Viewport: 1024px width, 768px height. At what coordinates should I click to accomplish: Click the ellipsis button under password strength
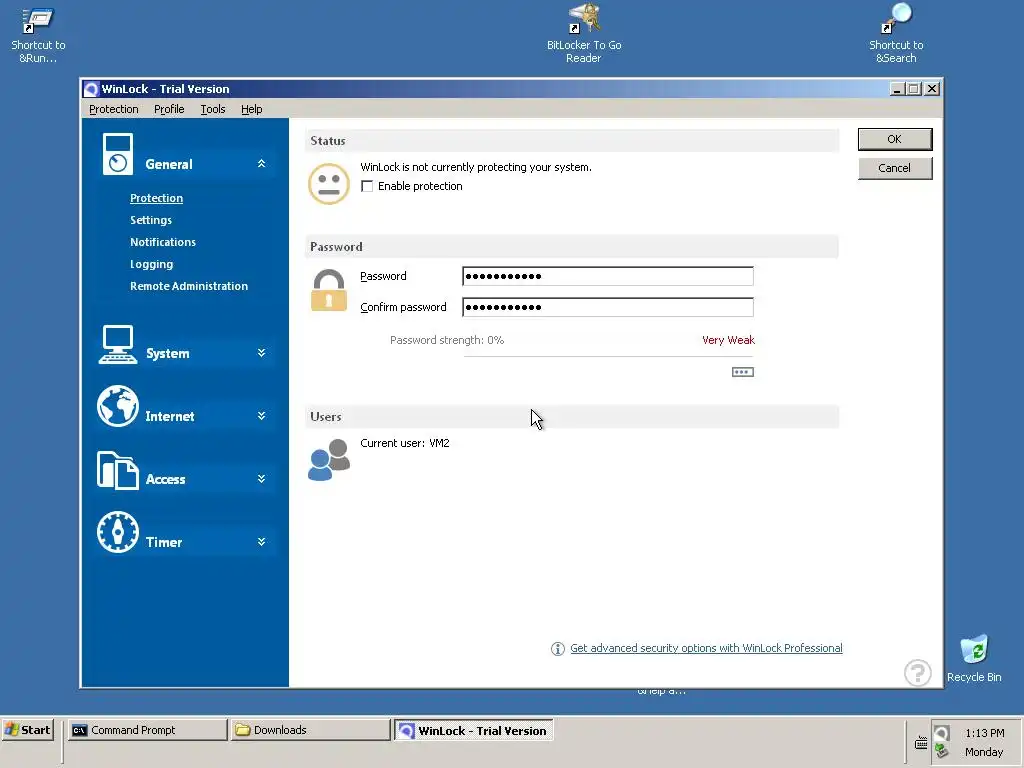(x=743, y=372)
